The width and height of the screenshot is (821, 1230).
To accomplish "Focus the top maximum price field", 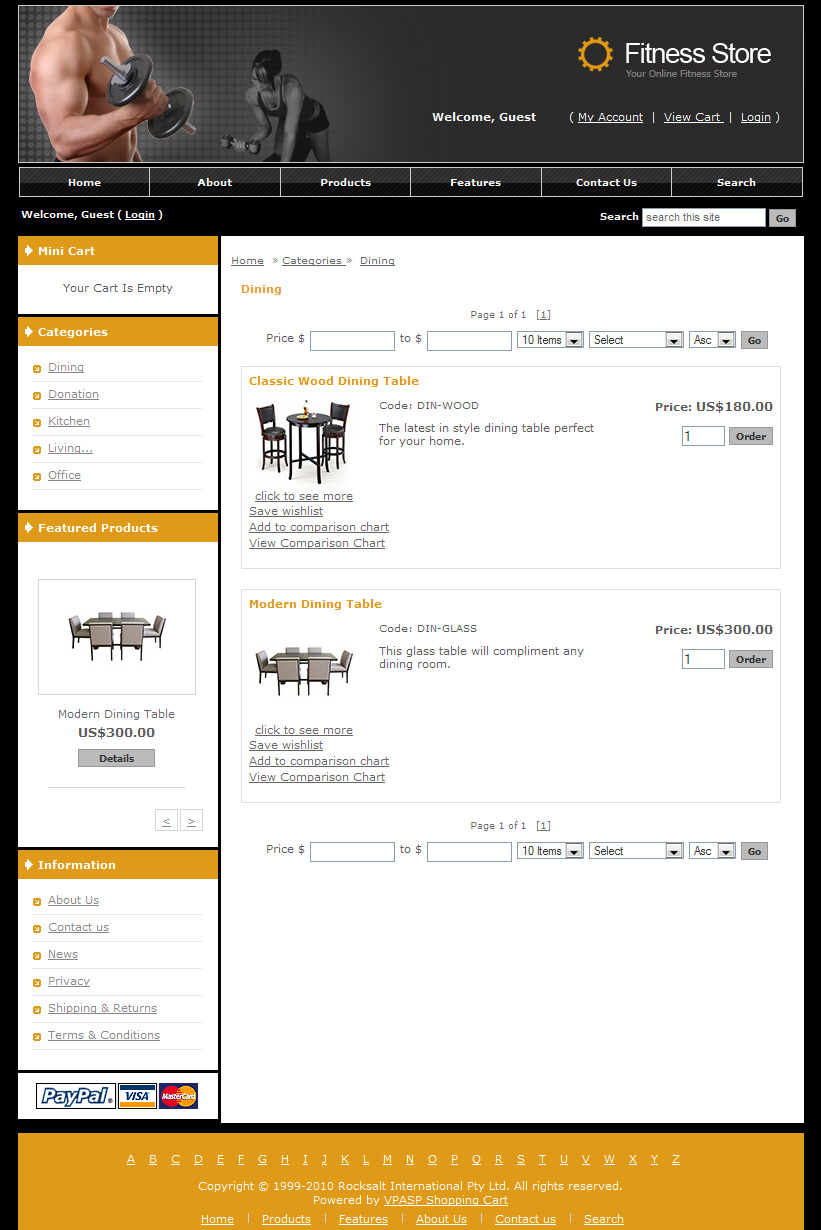I will [x=469, y=341].
